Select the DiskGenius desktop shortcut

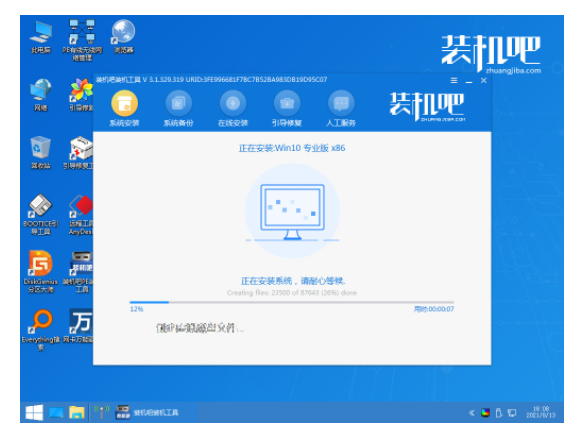click(40, 272)
